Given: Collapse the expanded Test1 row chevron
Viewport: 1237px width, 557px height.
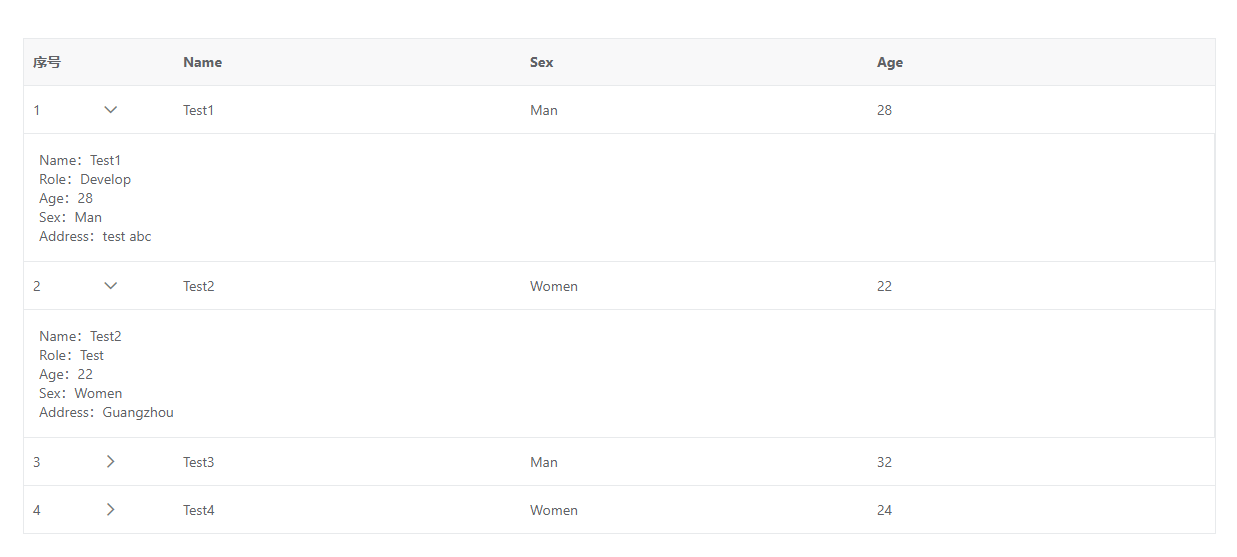Looking at the screenshot, I should pyautogui.click(x=111, y=110).
